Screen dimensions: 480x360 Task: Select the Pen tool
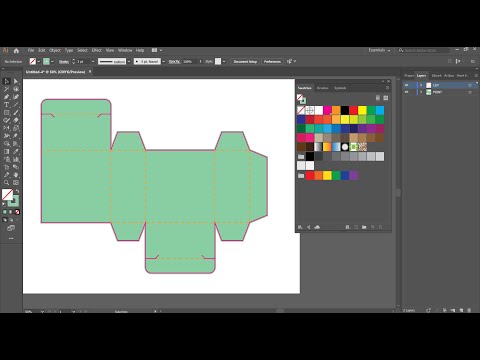[x=6, y=97]
